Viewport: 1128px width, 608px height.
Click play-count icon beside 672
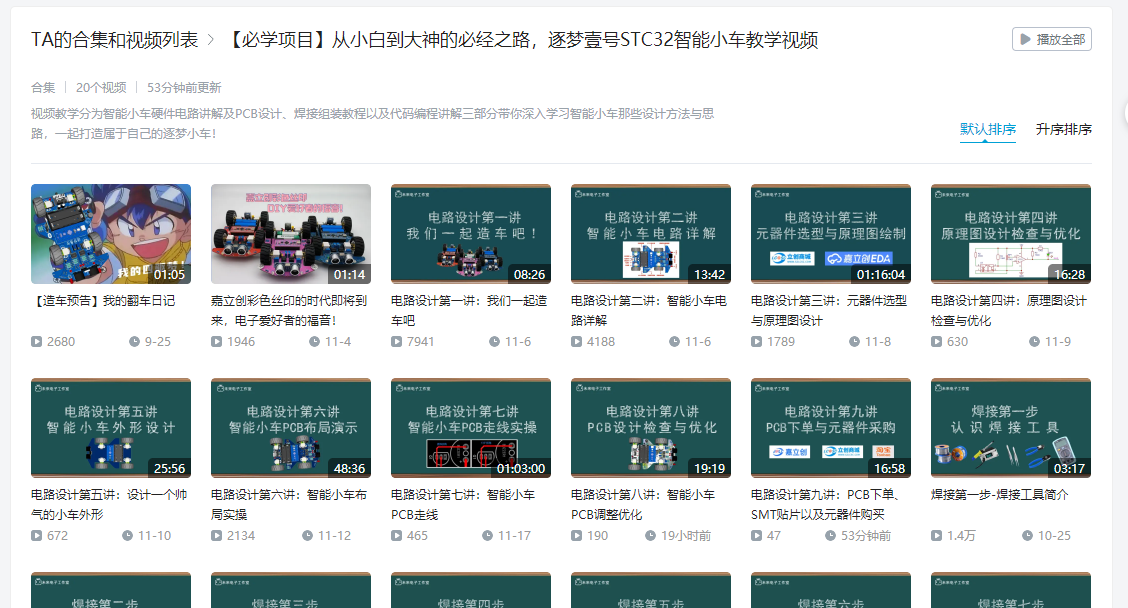coord(37,536)
